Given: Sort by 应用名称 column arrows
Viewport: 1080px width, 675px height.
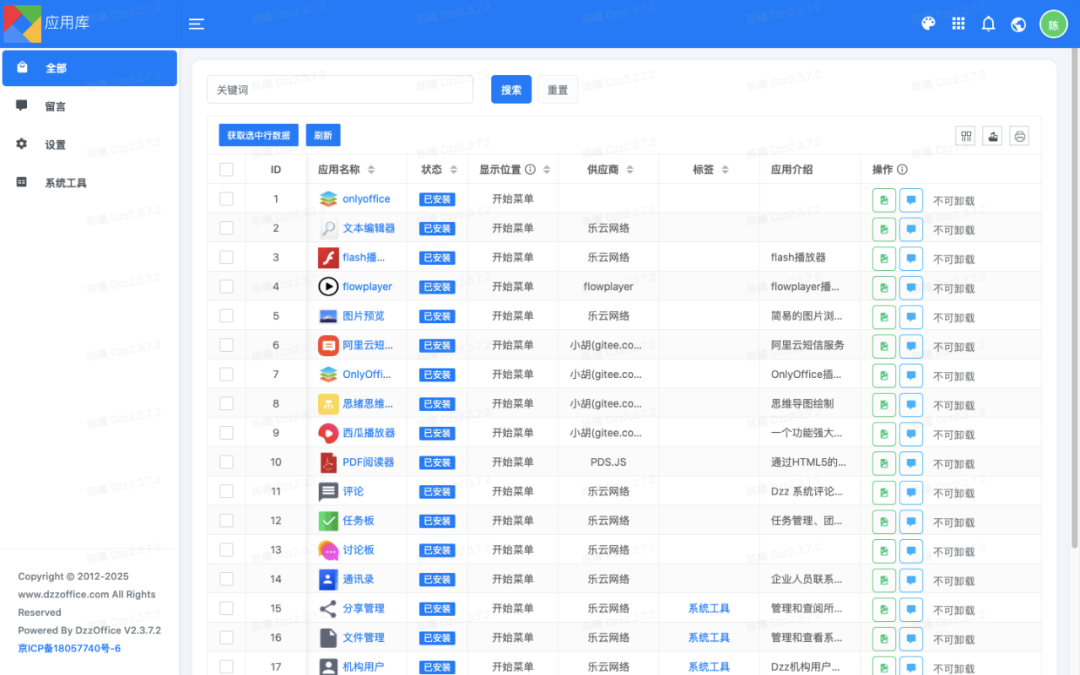Looking at the screenshot, I should click(371, 169).
